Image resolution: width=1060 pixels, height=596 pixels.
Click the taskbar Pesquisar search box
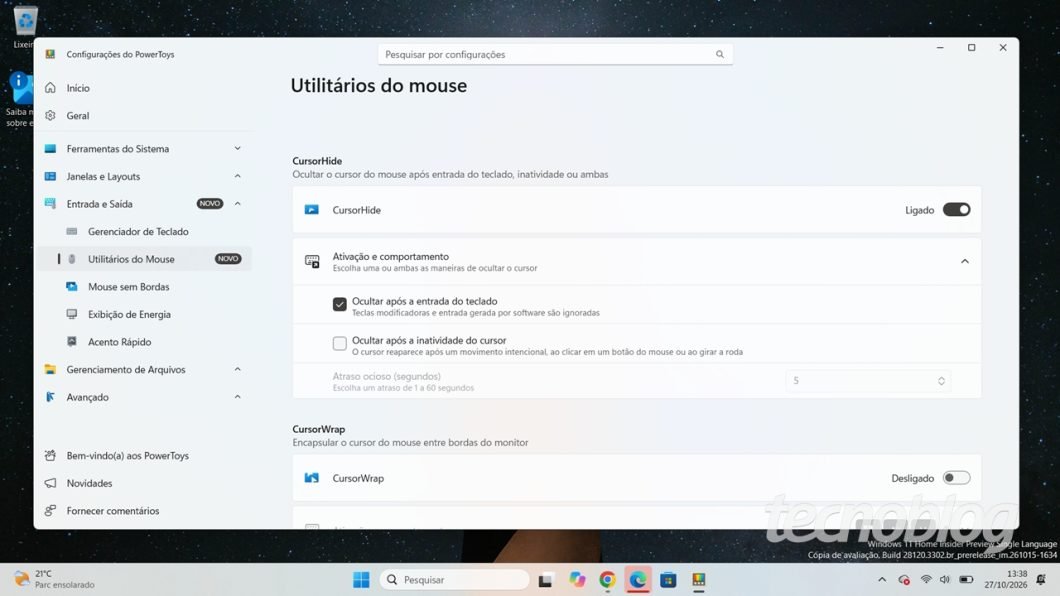(x=456, y=580)
